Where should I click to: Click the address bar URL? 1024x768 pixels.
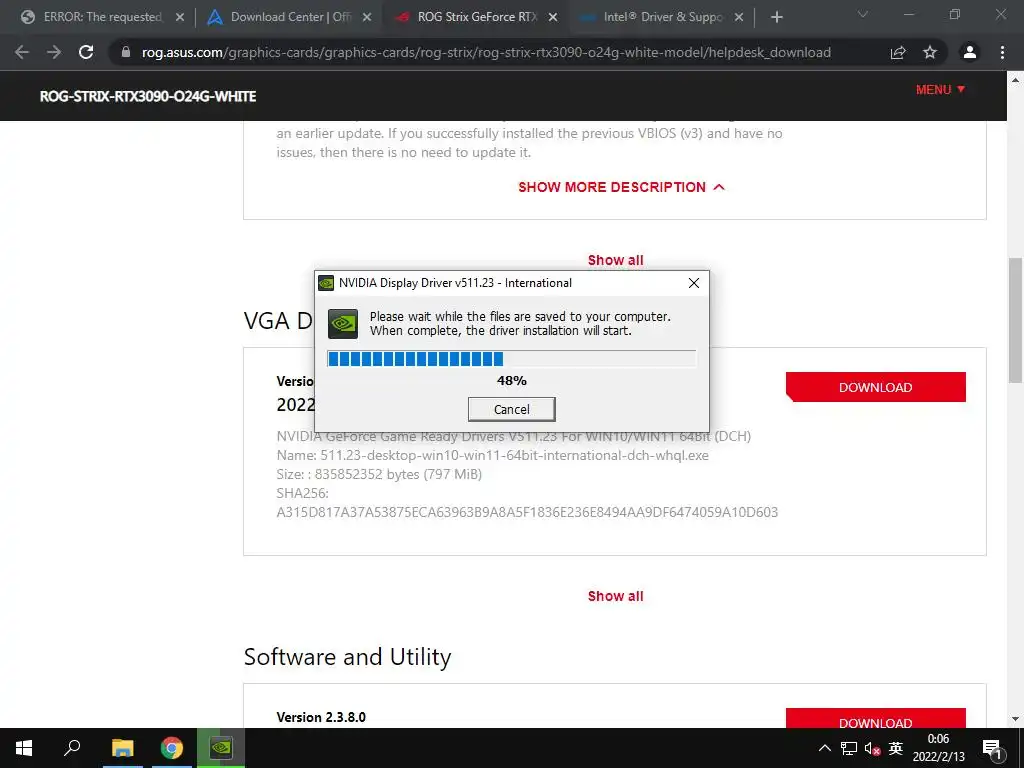click(487, 52)
